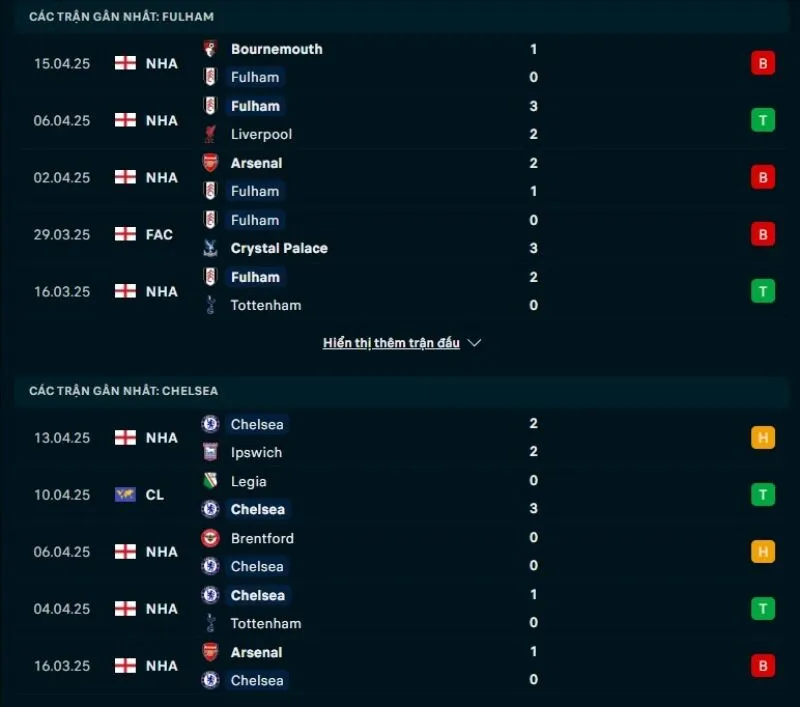Image resolution: width=800 pixels, height=707 pixels.
Task: Select the Tottenham club crest
Action: [x=211, y=305]
